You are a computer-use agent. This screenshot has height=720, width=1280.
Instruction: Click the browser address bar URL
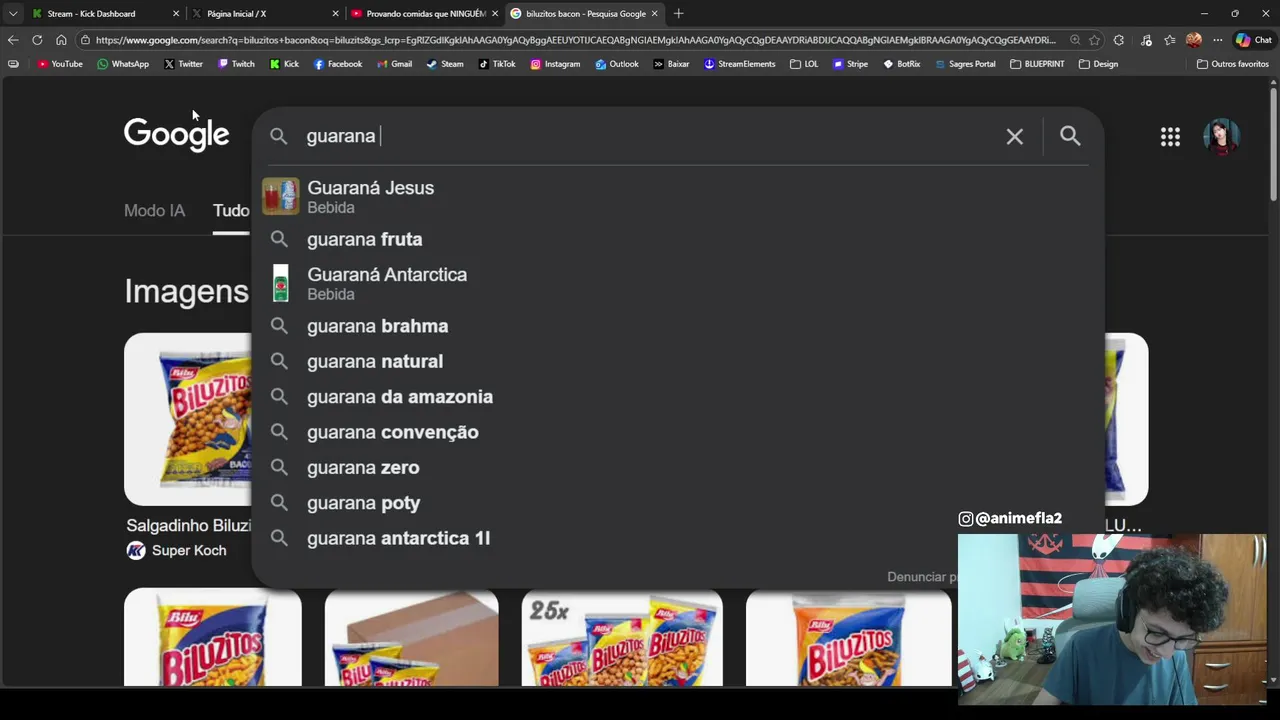pyautogui.click(x=575, y=40)
